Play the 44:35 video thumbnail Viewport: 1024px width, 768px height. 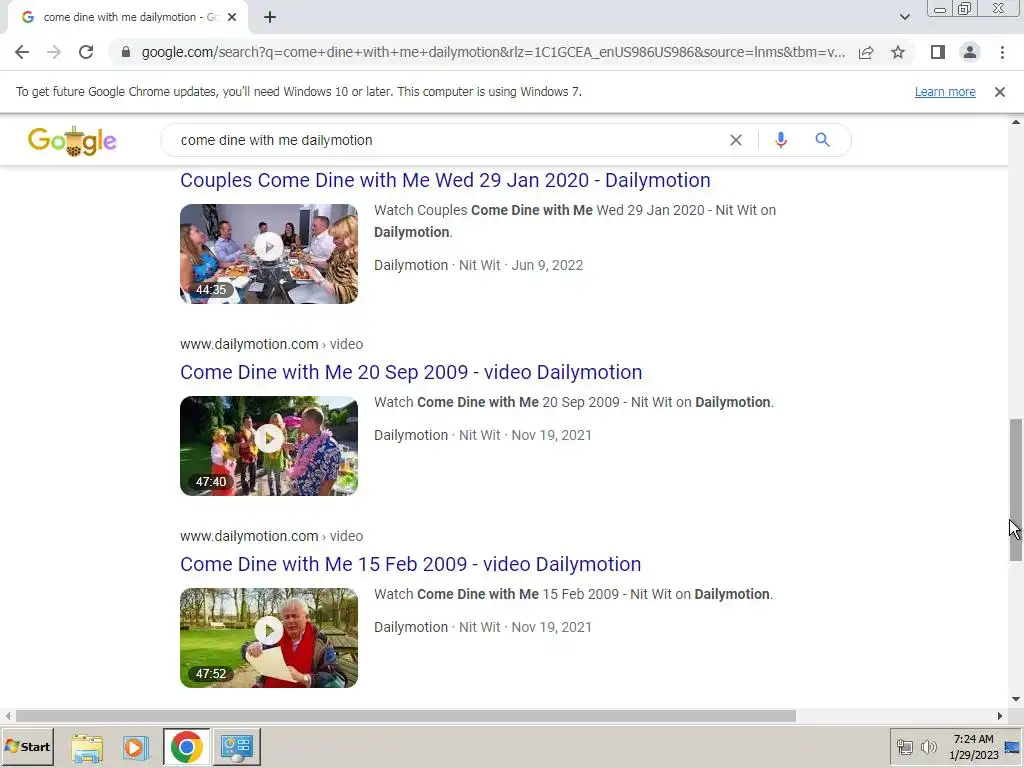point(269,253)
